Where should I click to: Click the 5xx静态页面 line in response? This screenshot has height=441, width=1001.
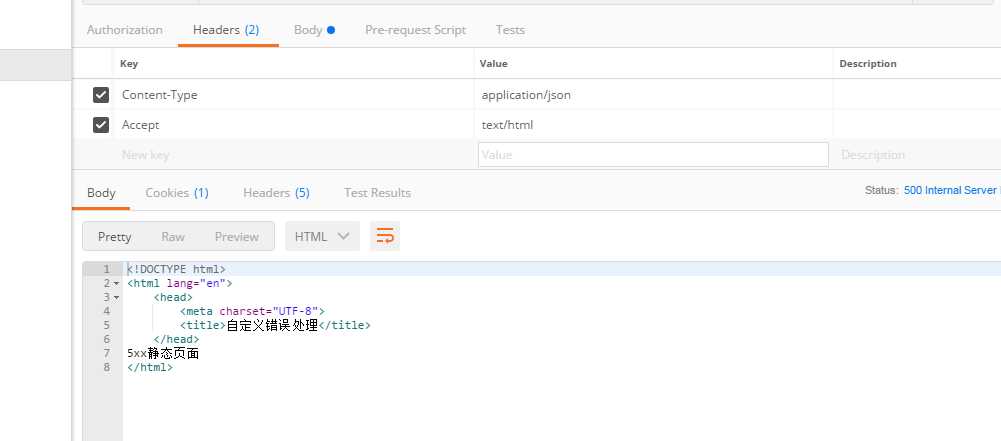[x=163, y=353]
